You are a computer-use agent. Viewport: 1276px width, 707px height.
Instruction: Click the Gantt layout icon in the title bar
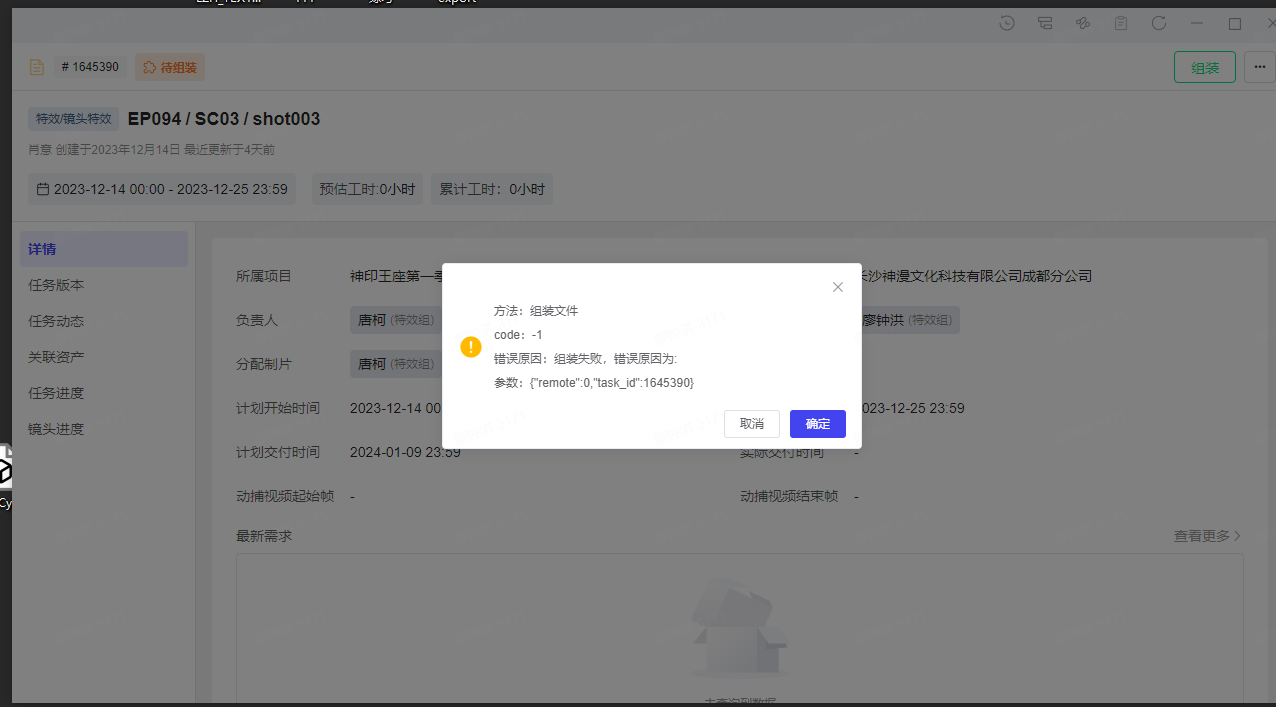pyautogui.click(x=1045, y=23)
